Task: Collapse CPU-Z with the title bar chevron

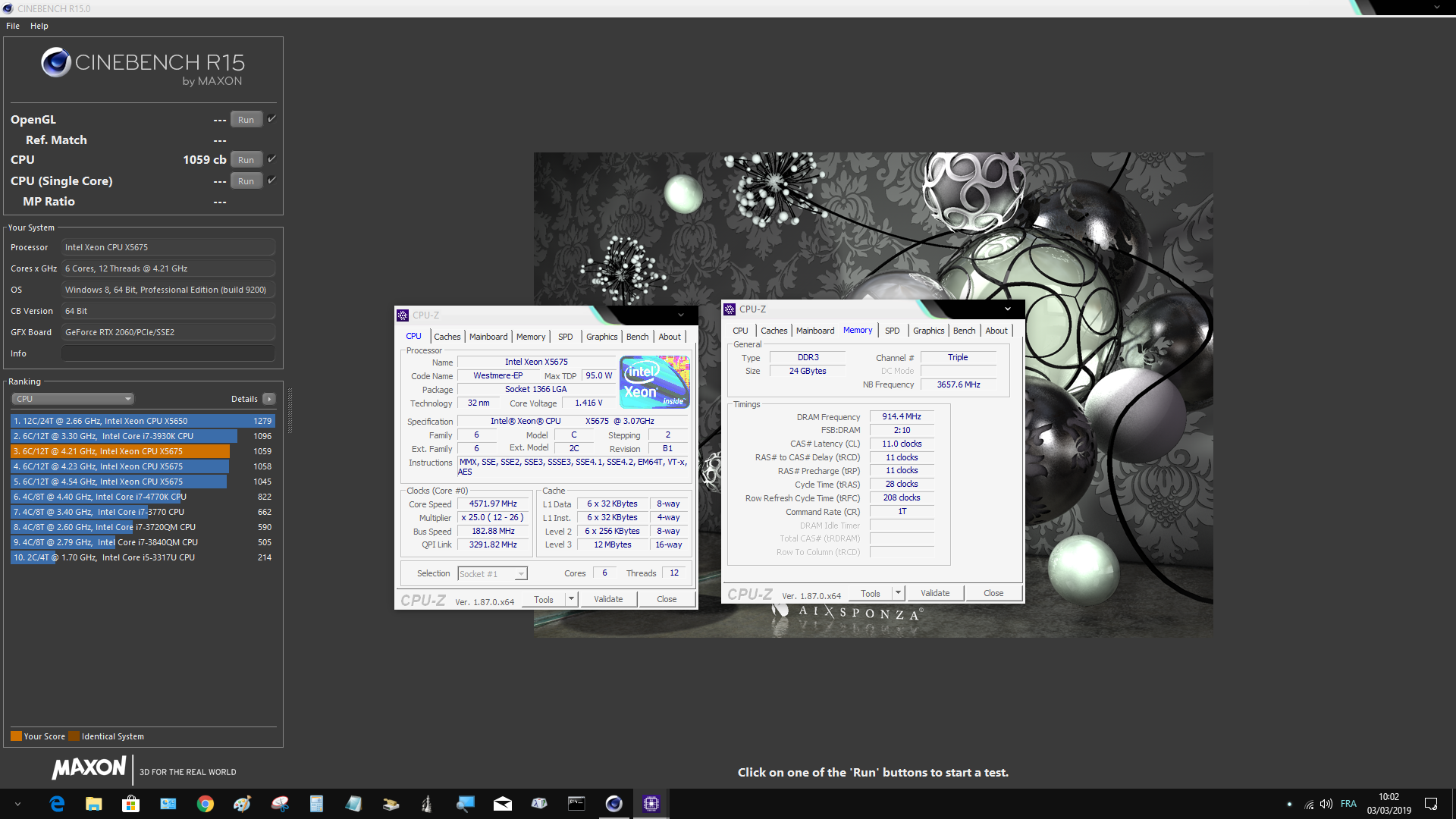Action: click(681, 315)
